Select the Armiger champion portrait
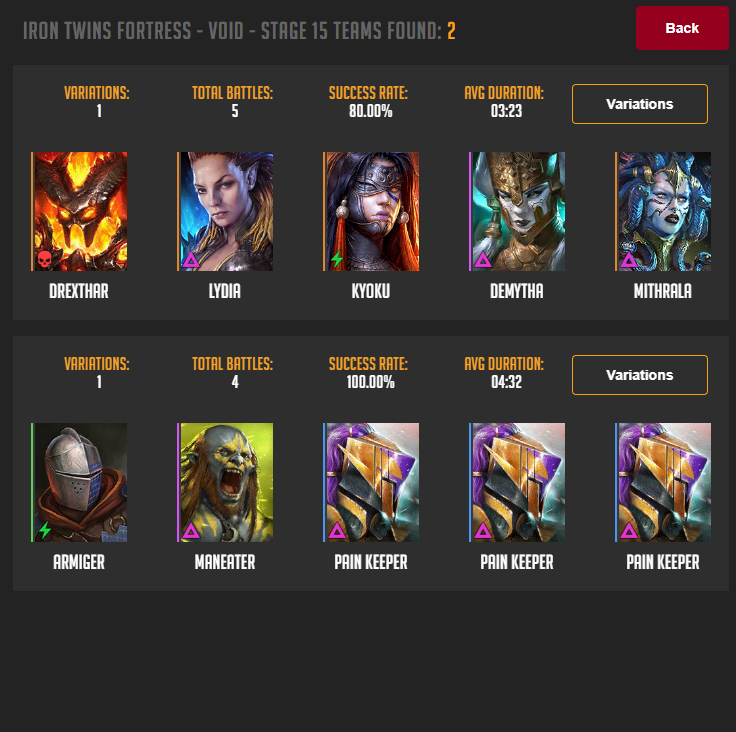Screen dimensions: 736x732 coord(79,482)
